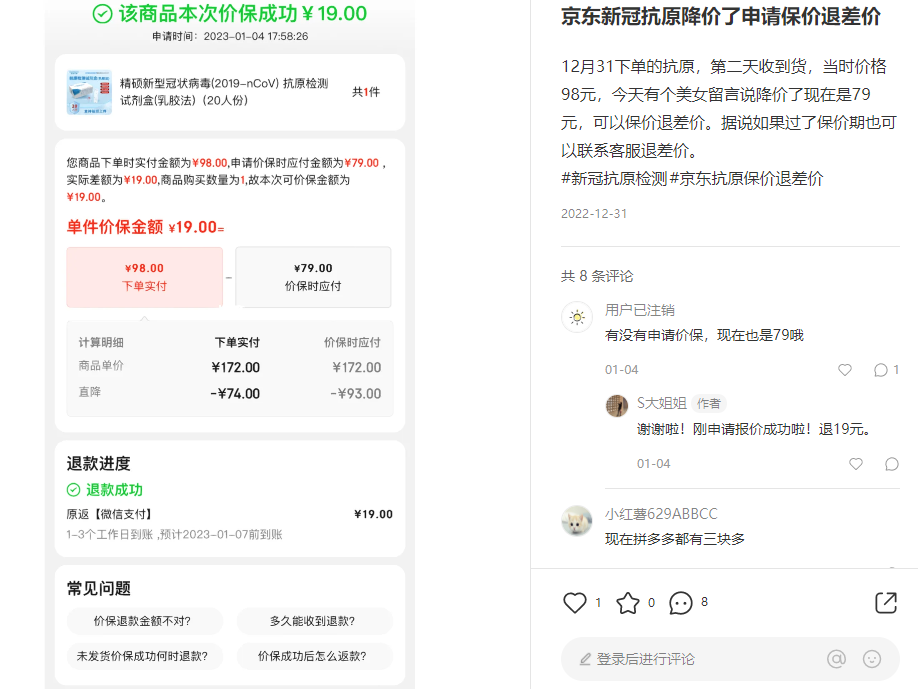Click the 退款成功 status text
The height and width of the screenshot is (689, 918).
pos(114,490)
